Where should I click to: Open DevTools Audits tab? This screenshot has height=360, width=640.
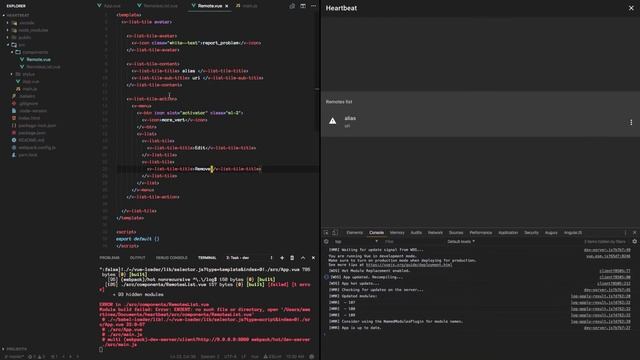click(416, 233)
